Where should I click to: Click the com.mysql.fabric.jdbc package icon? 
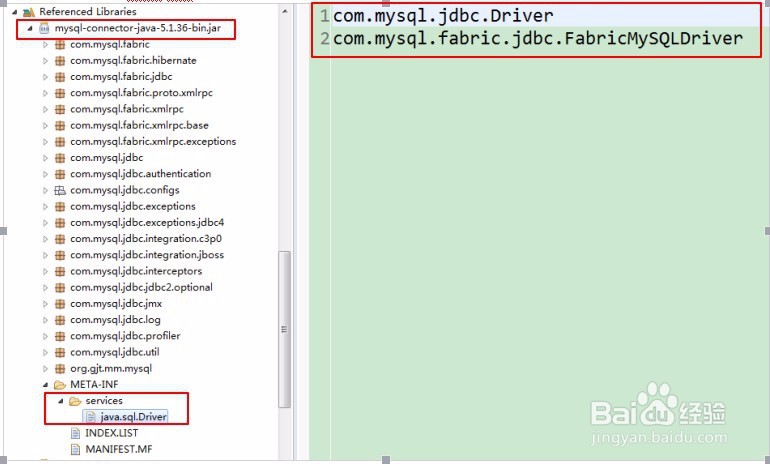60,77
